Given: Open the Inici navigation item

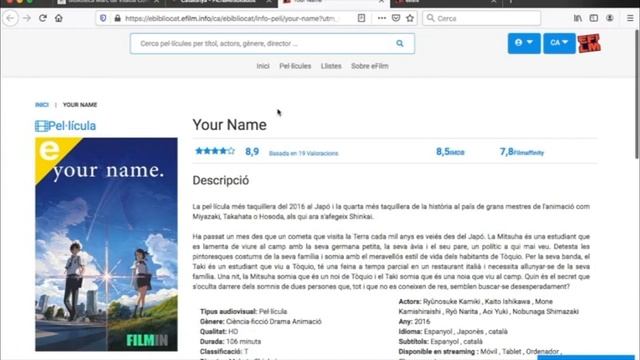Looking at the screenshot, I should click(263, 66).
